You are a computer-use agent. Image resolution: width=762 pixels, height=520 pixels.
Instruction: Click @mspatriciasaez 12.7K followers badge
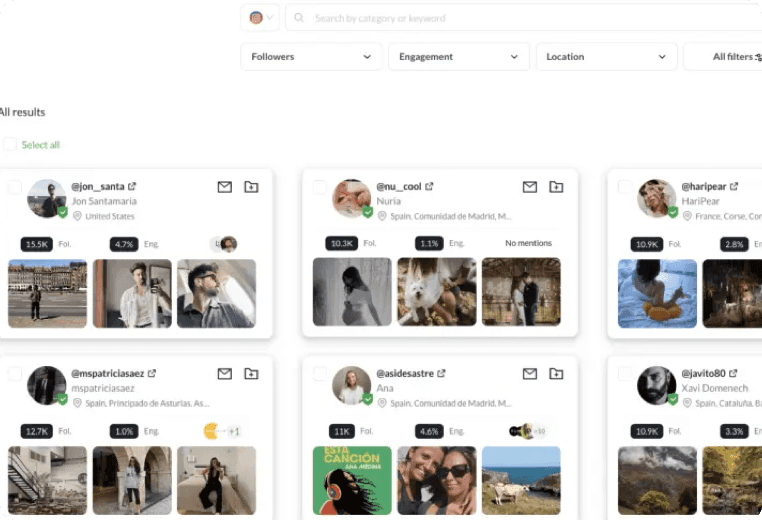[36, 431]
